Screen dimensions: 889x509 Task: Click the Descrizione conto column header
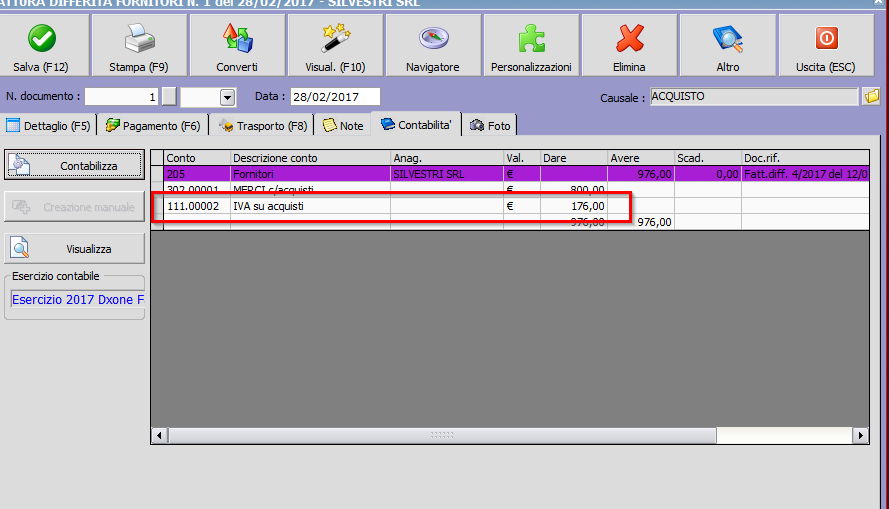click(310, 158)
